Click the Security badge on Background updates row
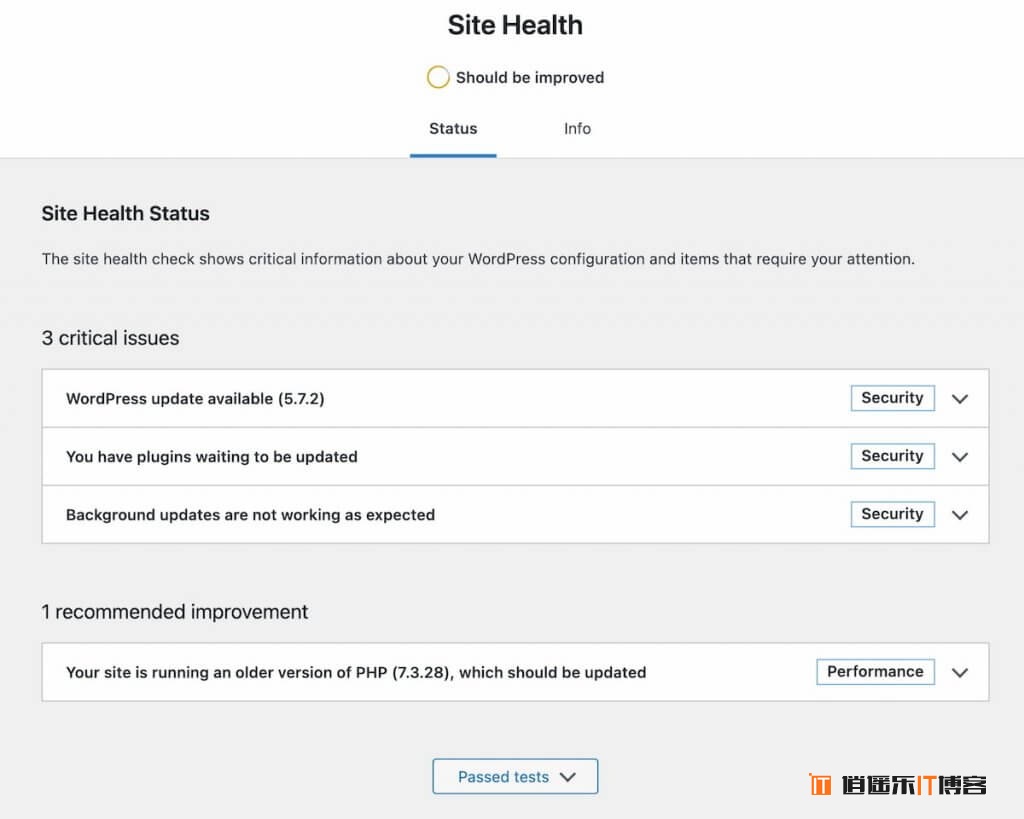This screenshot has height=819, width=1024. (892, 514)
